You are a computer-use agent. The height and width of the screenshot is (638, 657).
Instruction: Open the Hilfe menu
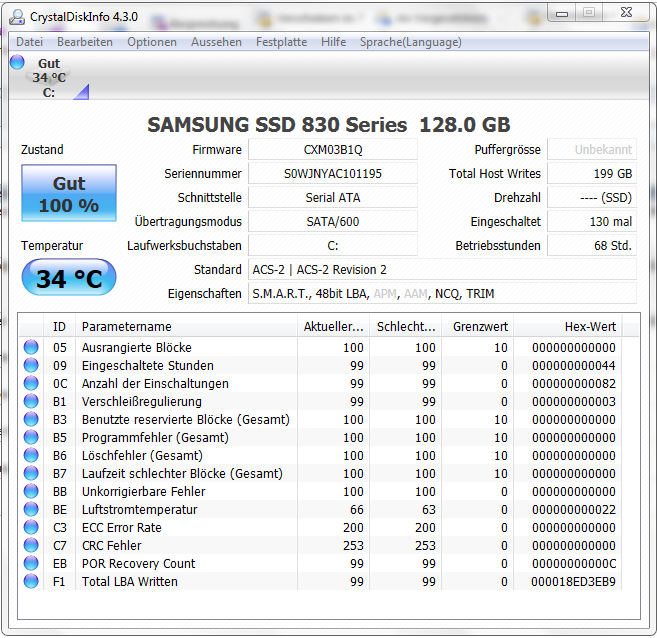click(334, 42)
